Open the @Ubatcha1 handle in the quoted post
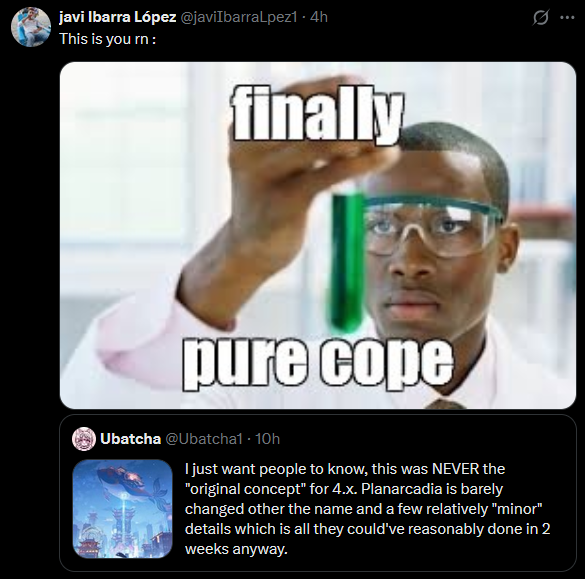Viewport: 585px width, 579px height. (x=204, y=439)
